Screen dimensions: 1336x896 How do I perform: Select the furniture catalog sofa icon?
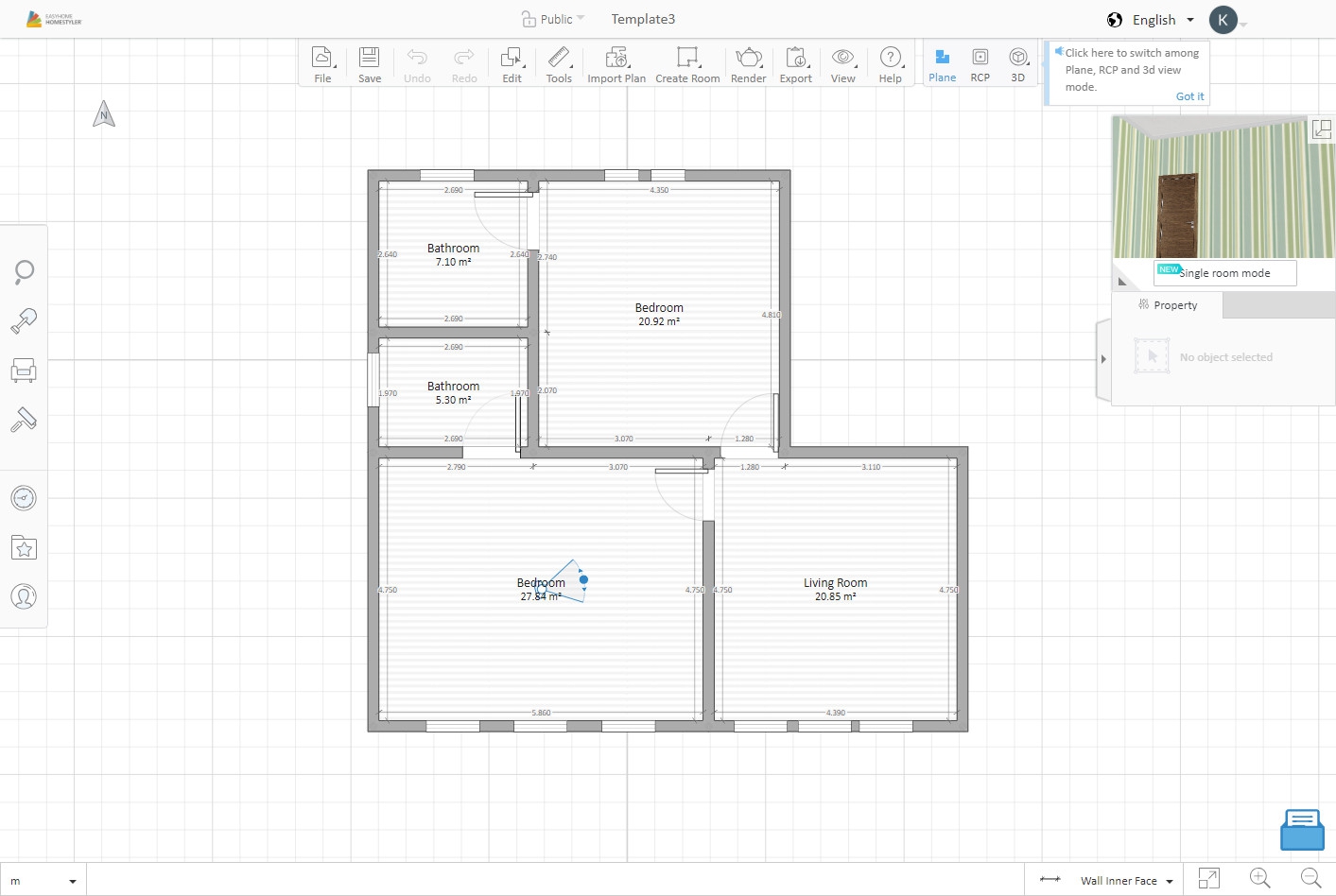click(x=24, y=370)
